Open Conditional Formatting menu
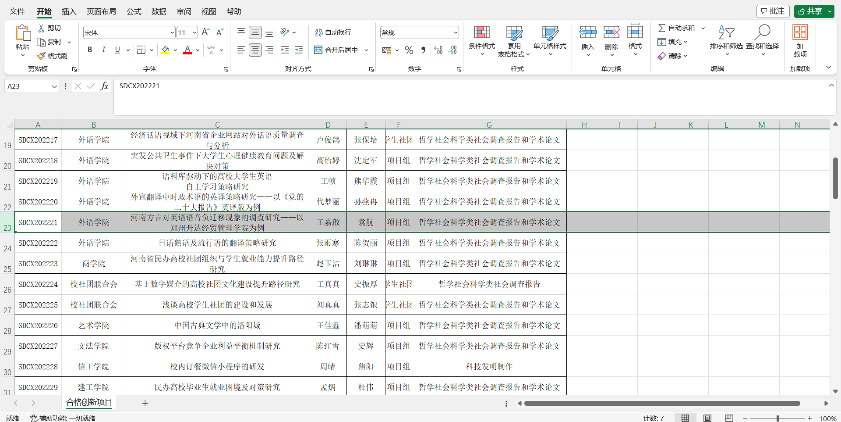The height and width of the screenshot is (422, 841). [481, 38]
